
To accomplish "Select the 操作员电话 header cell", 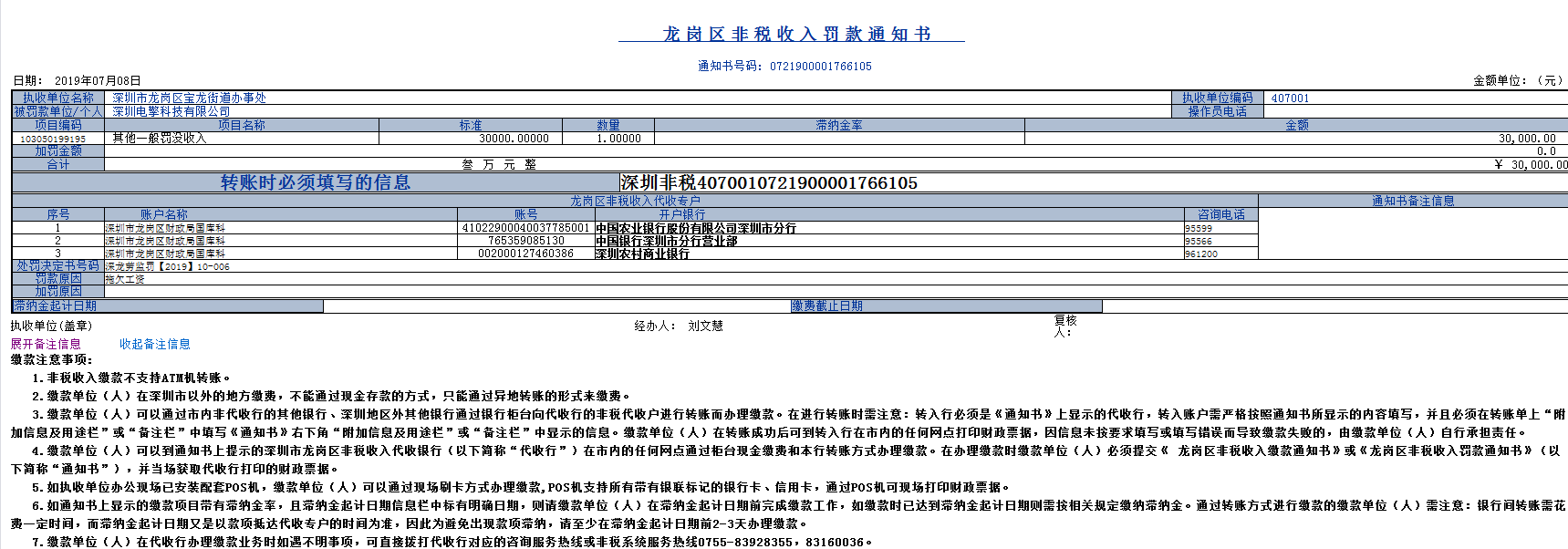I will click(x=1218, y=111).
